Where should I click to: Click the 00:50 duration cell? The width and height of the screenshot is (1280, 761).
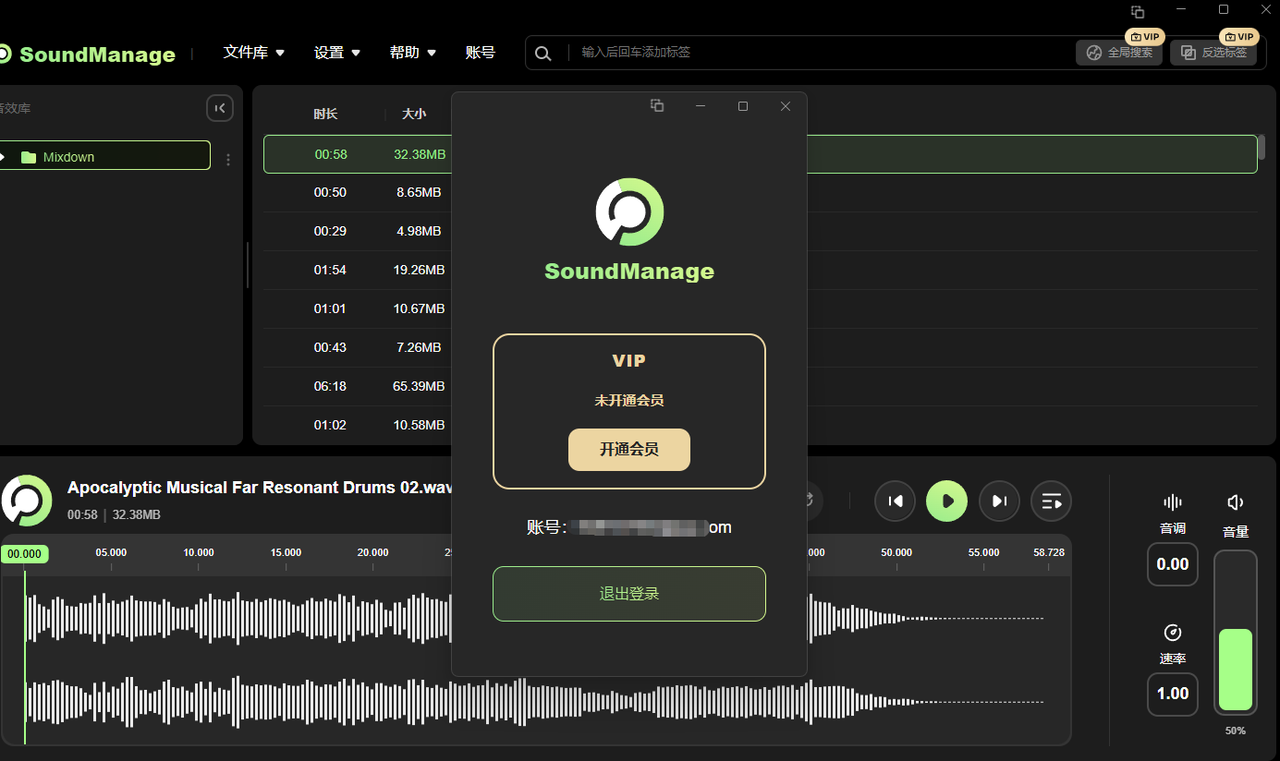pyautogui.click(x=330, y=192)
